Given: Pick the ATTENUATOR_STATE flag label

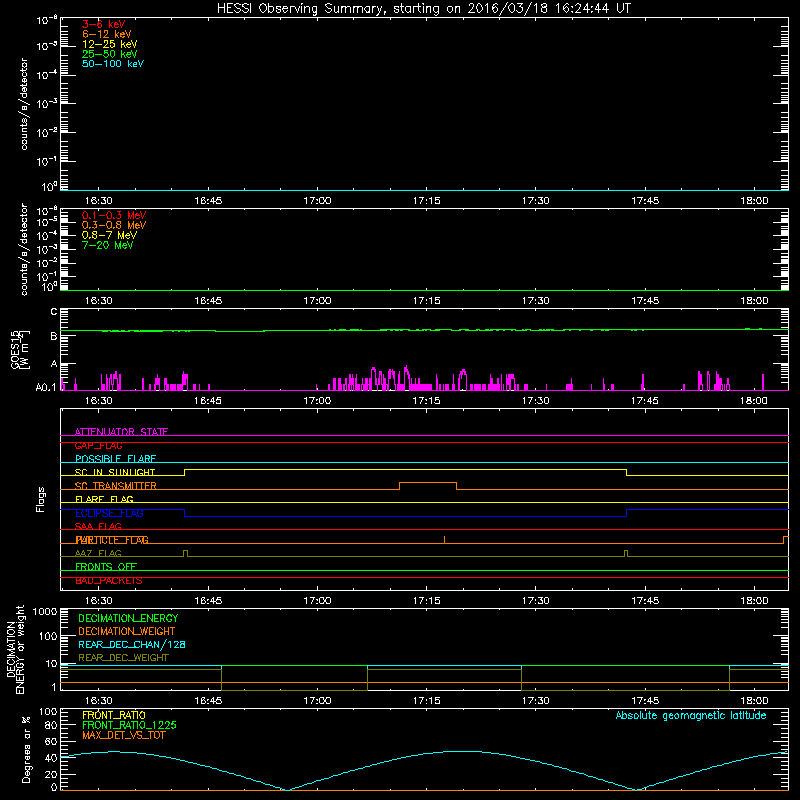Looking at the screenshot, I should (x=121, y=432).
